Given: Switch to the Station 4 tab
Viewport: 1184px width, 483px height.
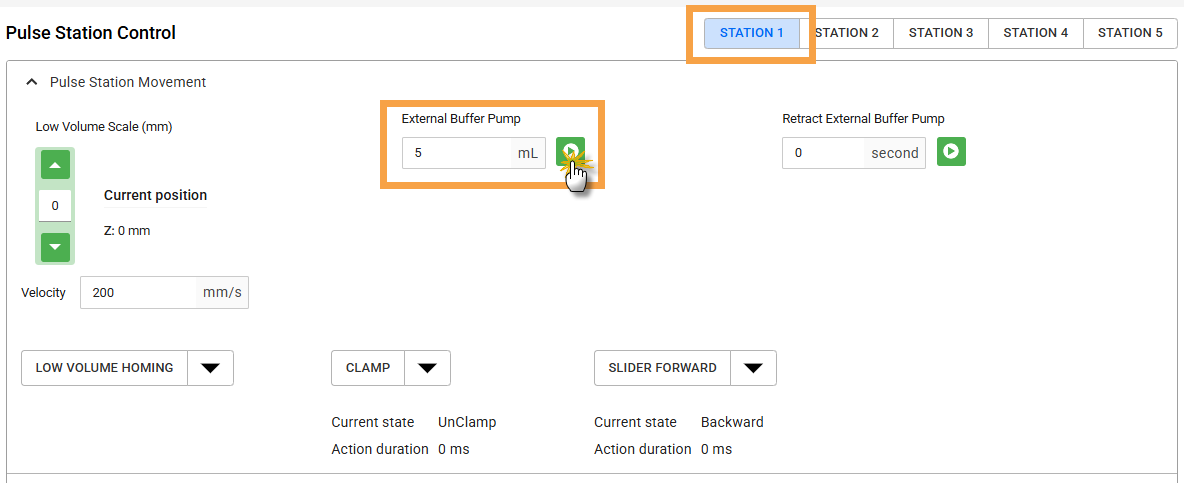Looking at the screenshot, I should pos(1035,33).
